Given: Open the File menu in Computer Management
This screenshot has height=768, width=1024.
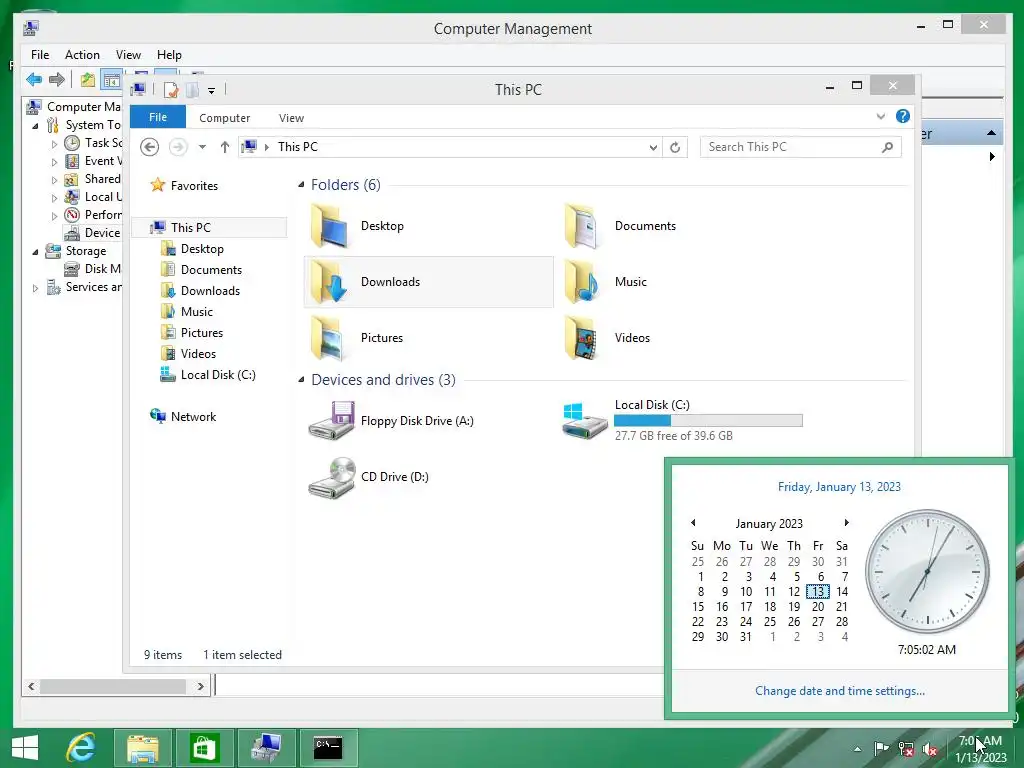Looking at the screenshot, I should [x=40, y=55].
